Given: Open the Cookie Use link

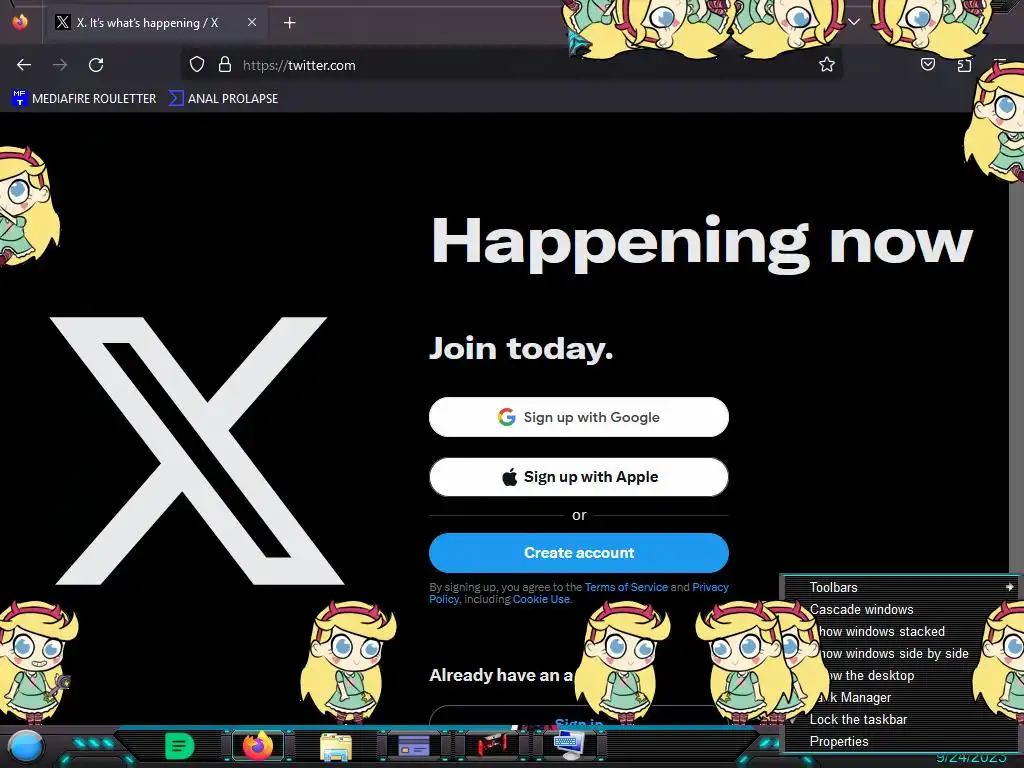Looking at the screenshot, I should (541, 599).
